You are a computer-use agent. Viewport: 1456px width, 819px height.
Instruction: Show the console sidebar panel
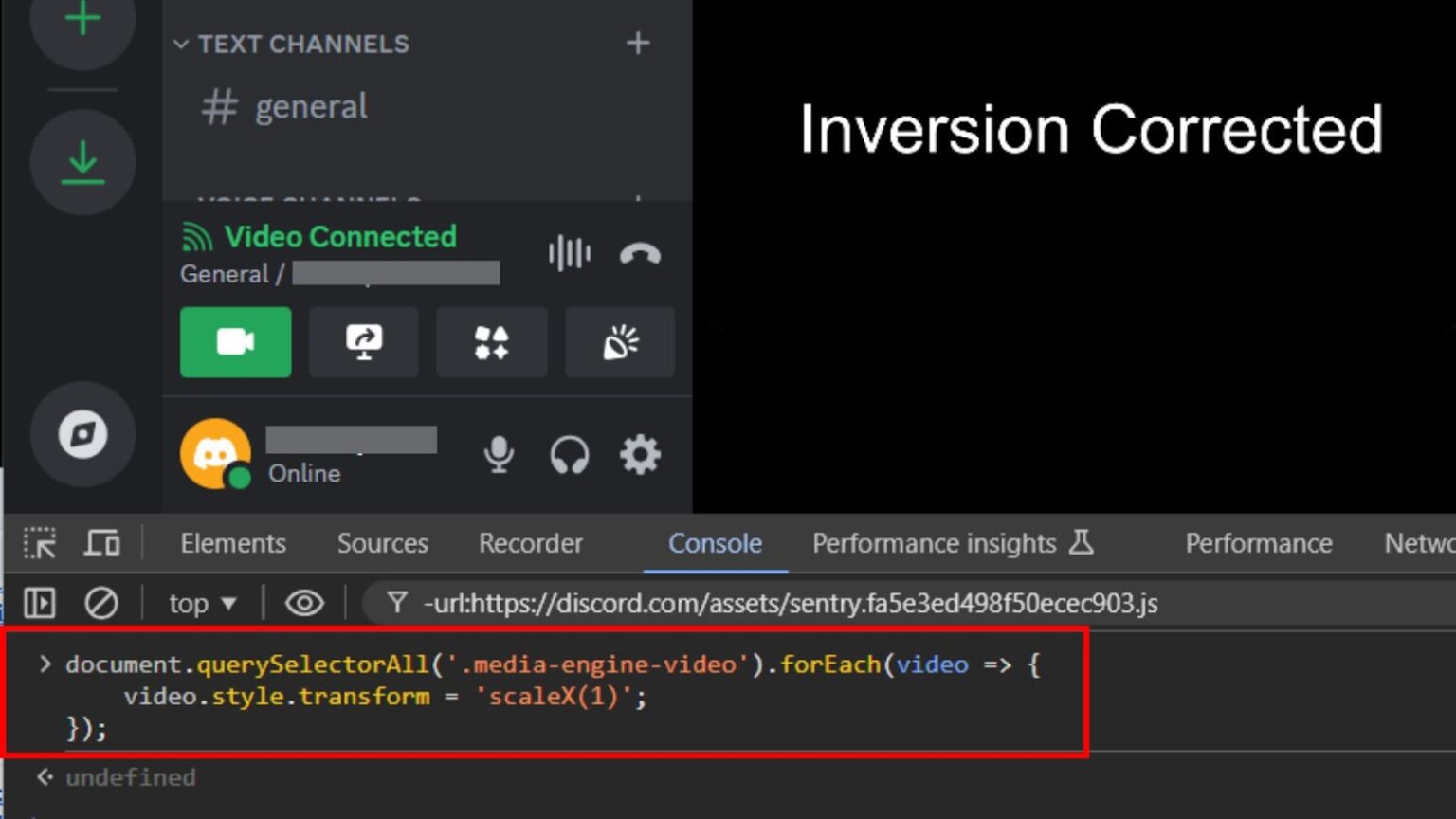(39, 602)
